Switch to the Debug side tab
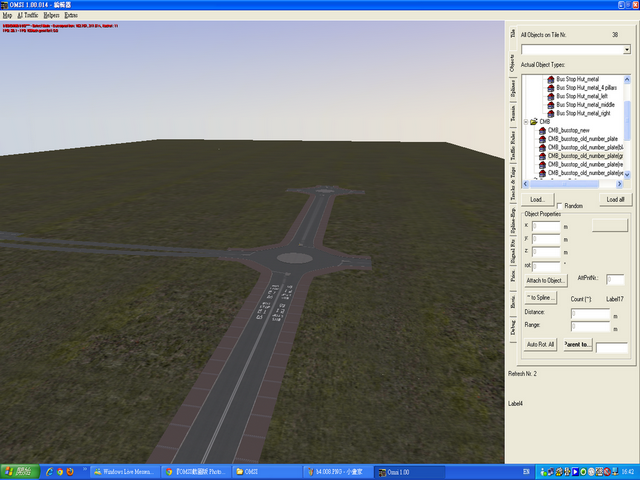640x480 pixels. pyautogui.click(x=513, y=327)
